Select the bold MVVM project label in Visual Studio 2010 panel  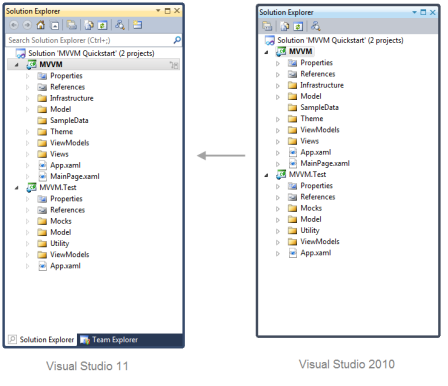pyautogui.click(x=300, y=51)
